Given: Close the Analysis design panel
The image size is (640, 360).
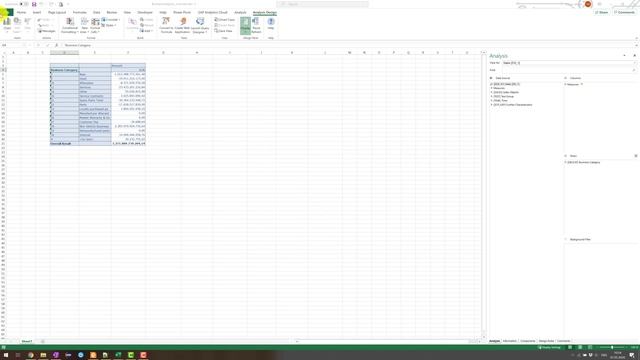Looking at the screenshot, I should (x=634, y=56).
